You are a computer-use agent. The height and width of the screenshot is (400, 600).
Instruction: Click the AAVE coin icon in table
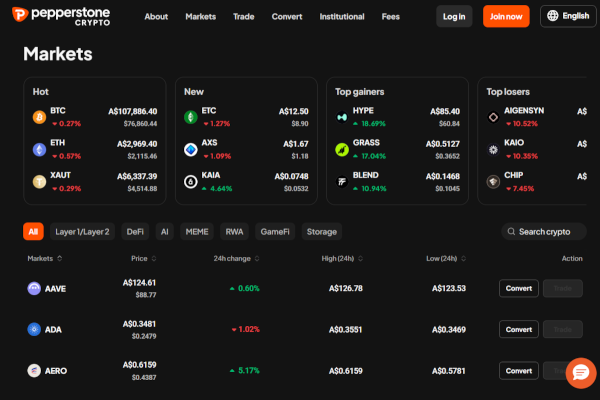(x=34, y=288)
